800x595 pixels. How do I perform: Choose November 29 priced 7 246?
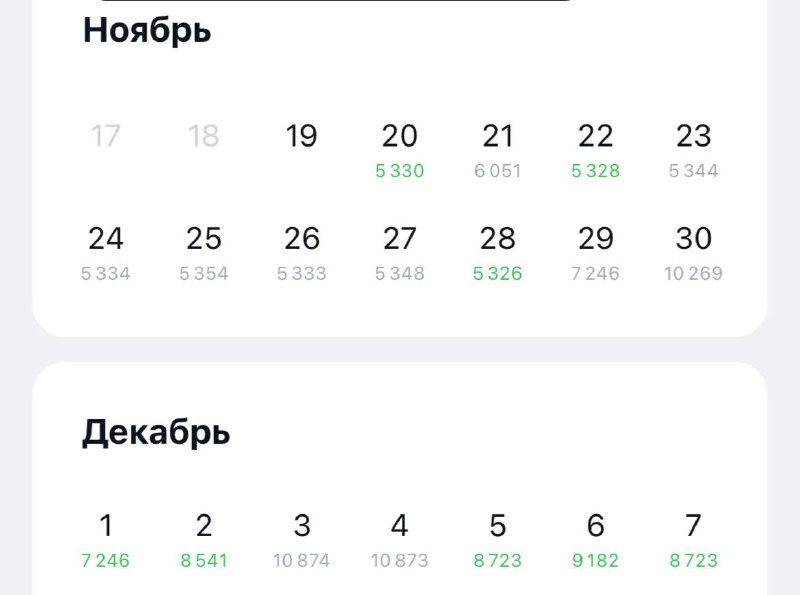pyautogui.click(x=596, y=251)
